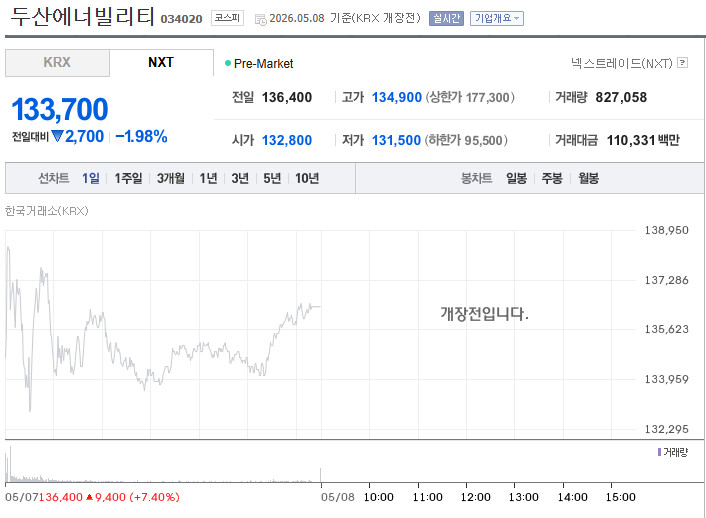Show the 1년 line chart
The width and height of the screenshot is (706, 518).
coord(208,178)
